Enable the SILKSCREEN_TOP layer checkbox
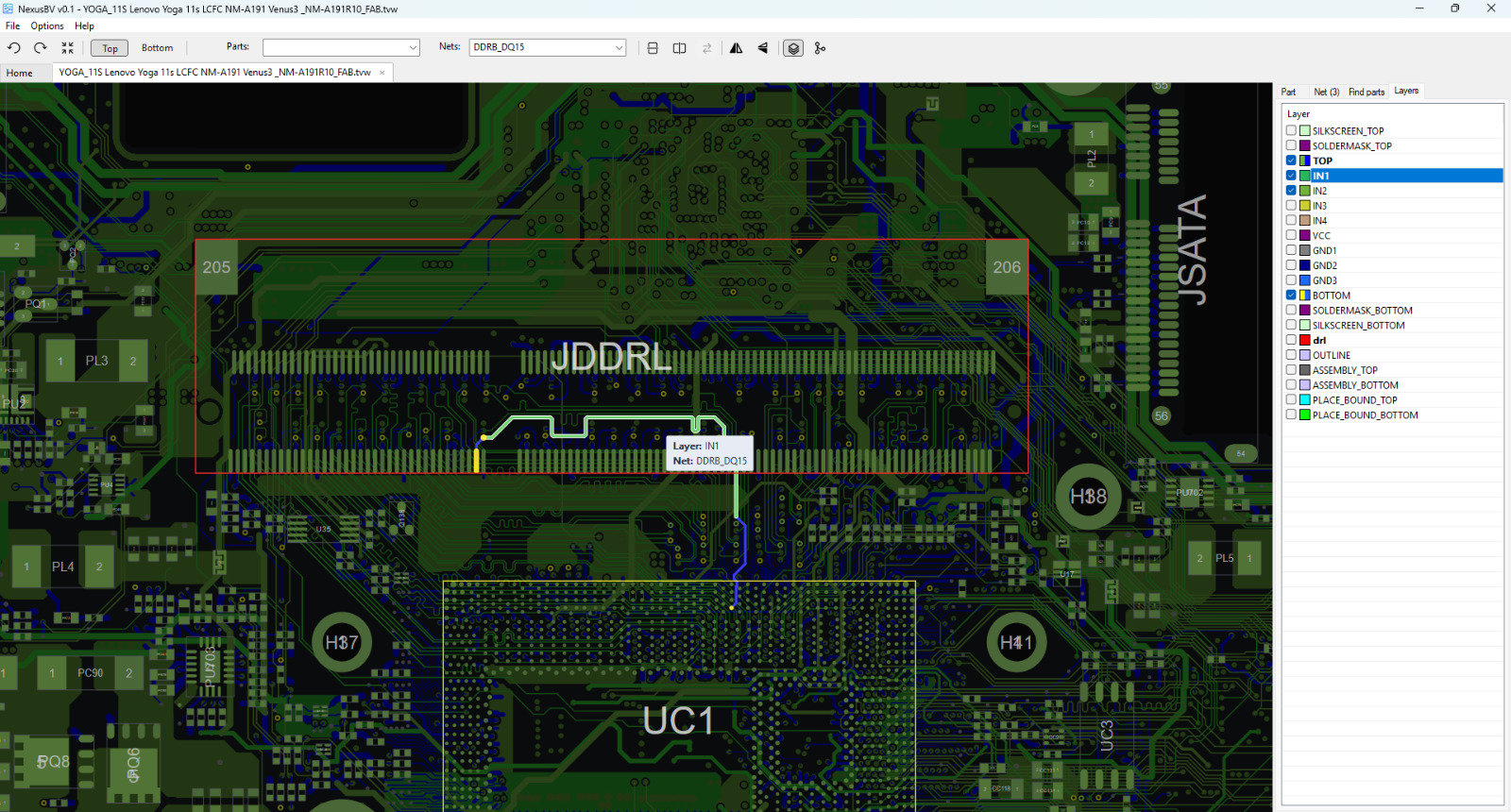 click(x=1291, y=130)
